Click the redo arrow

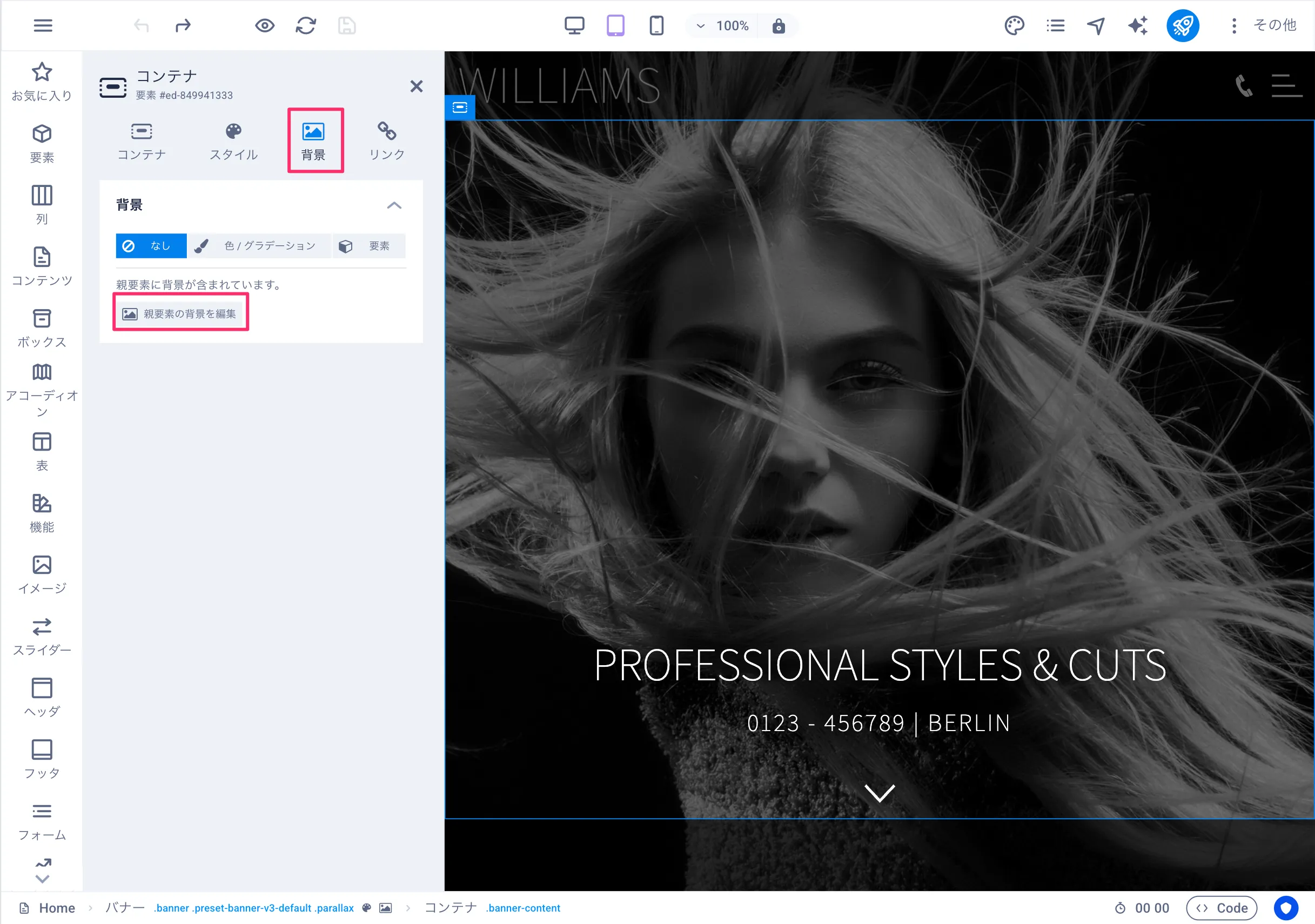pyautogui.click(x=183, y=26)
